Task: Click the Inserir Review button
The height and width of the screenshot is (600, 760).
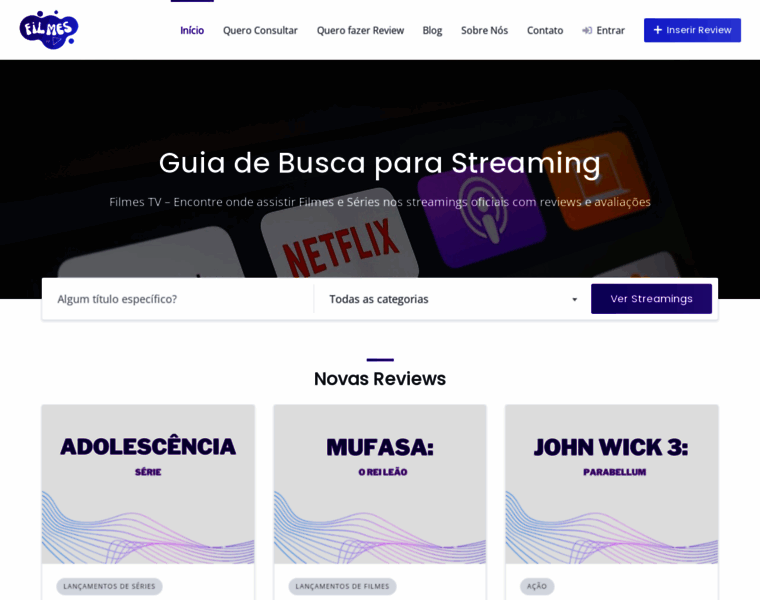Action: (x=692, y=30)
